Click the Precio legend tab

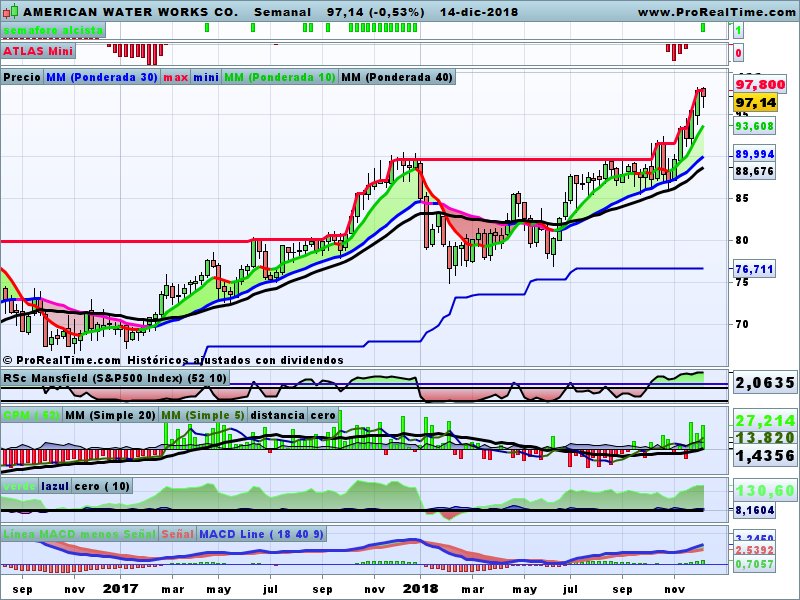click(x=22, y=77)
